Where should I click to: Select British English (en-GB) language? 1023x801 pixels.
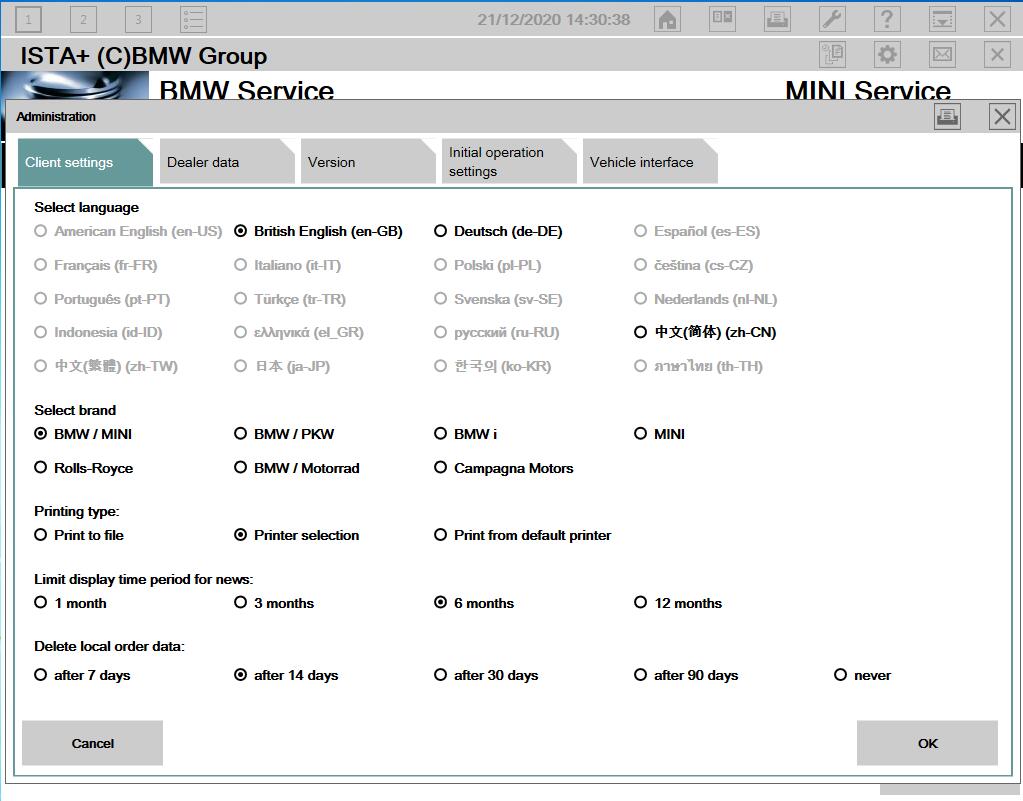pyautogui.click(x=318, y=231)
